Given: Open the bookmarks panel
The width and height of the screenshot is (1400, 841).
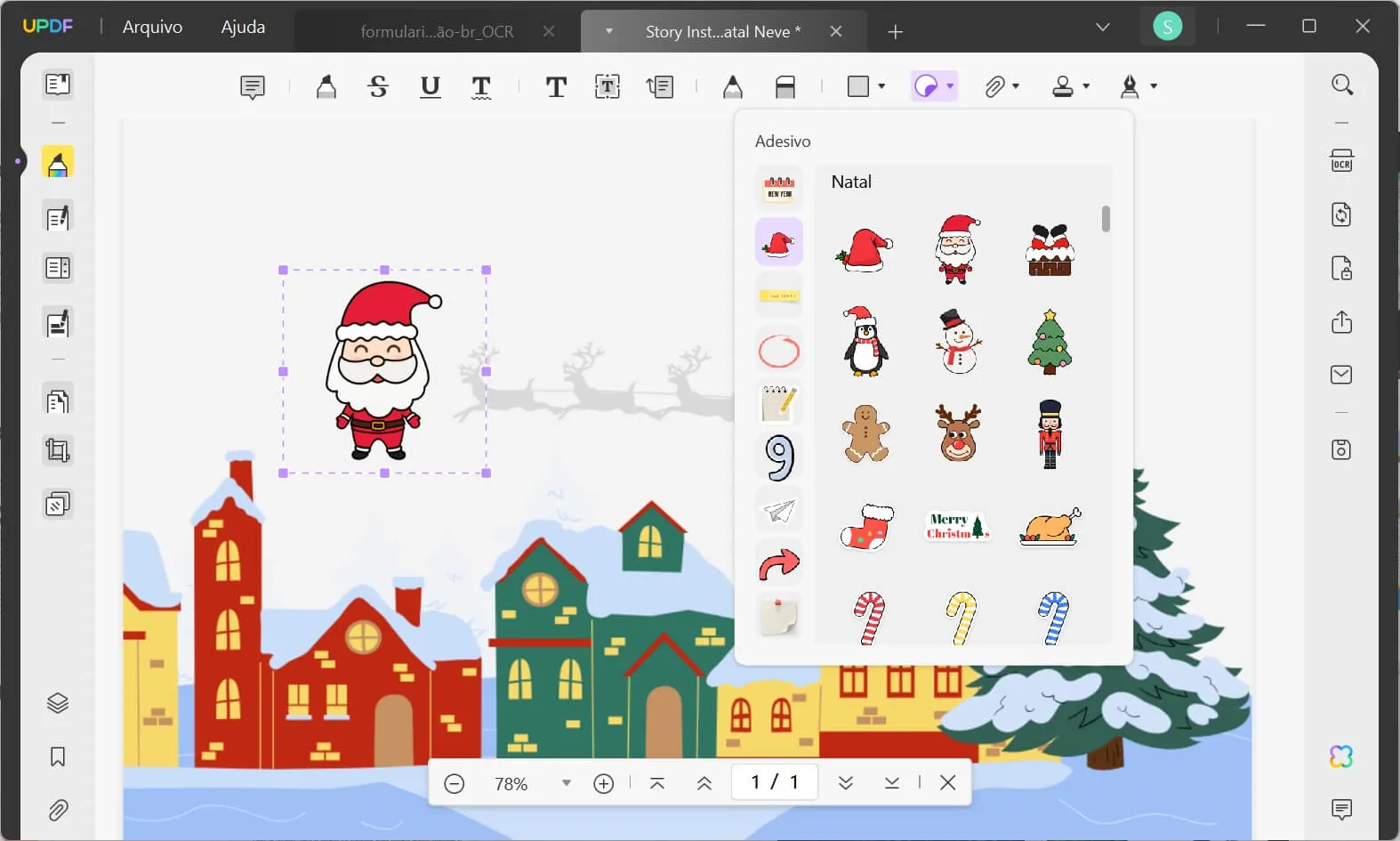Looking at the screenshot, I should (58, 757).
